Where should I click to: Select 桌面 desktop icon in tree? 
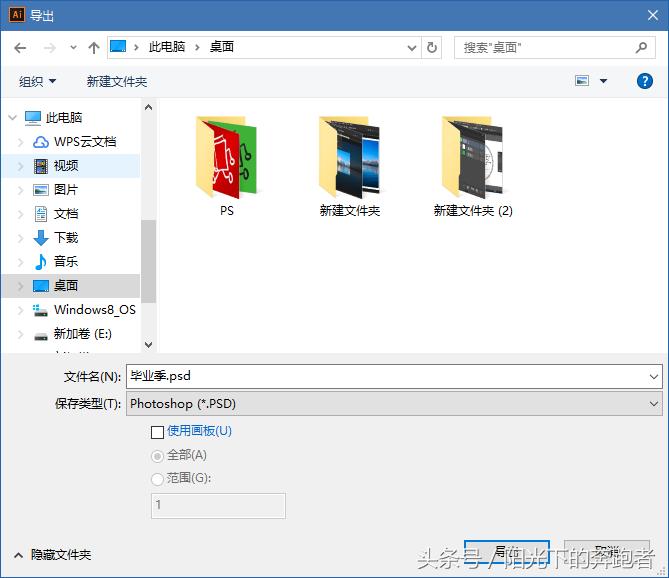coord(41,286)
